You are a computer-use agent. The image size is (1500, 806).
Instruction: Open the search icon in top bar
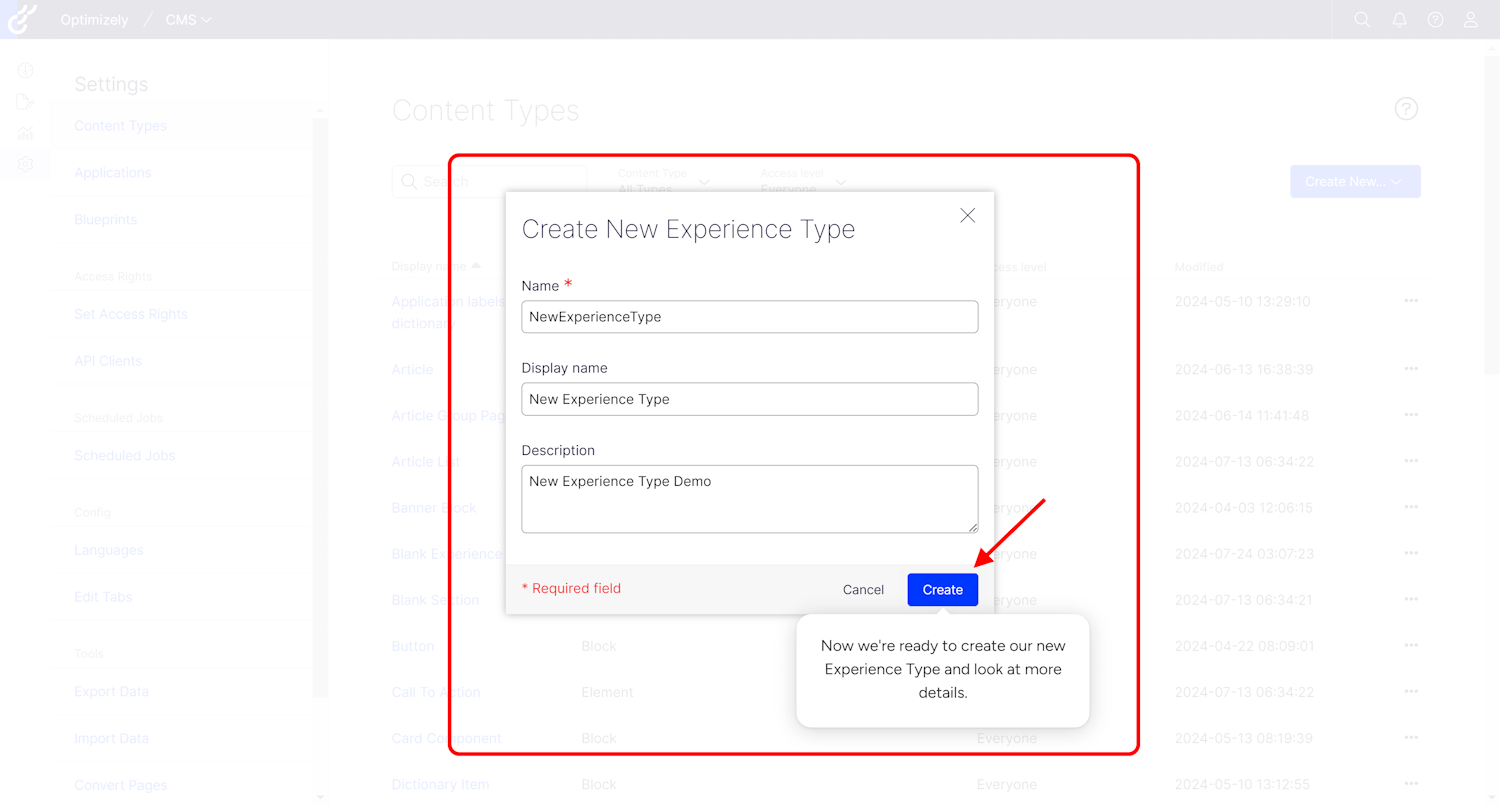pos(1362,19)
